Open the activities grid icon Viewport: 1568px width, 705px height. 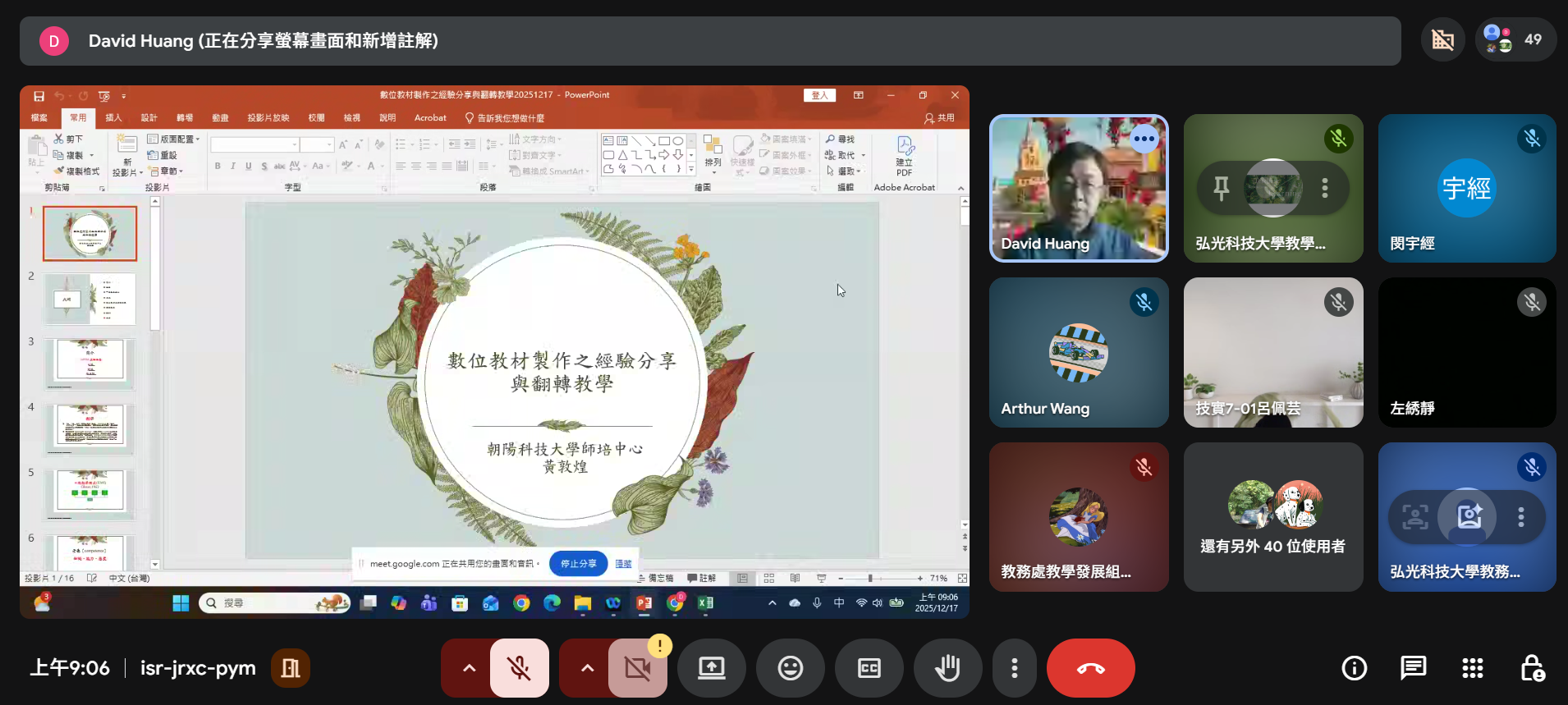pos(1472,668)
